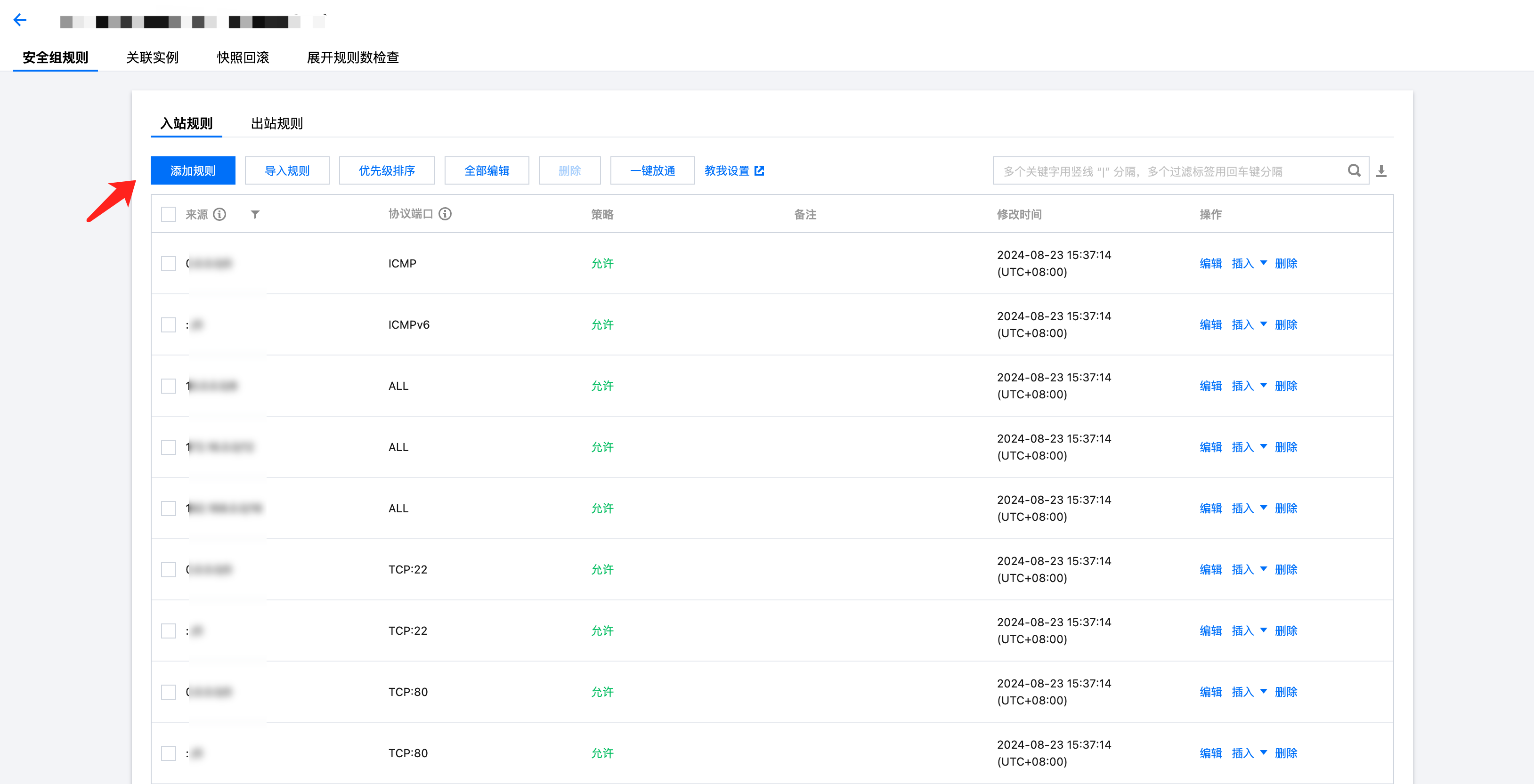Click the source column filter icon
1534x784 pixels.
255,214
